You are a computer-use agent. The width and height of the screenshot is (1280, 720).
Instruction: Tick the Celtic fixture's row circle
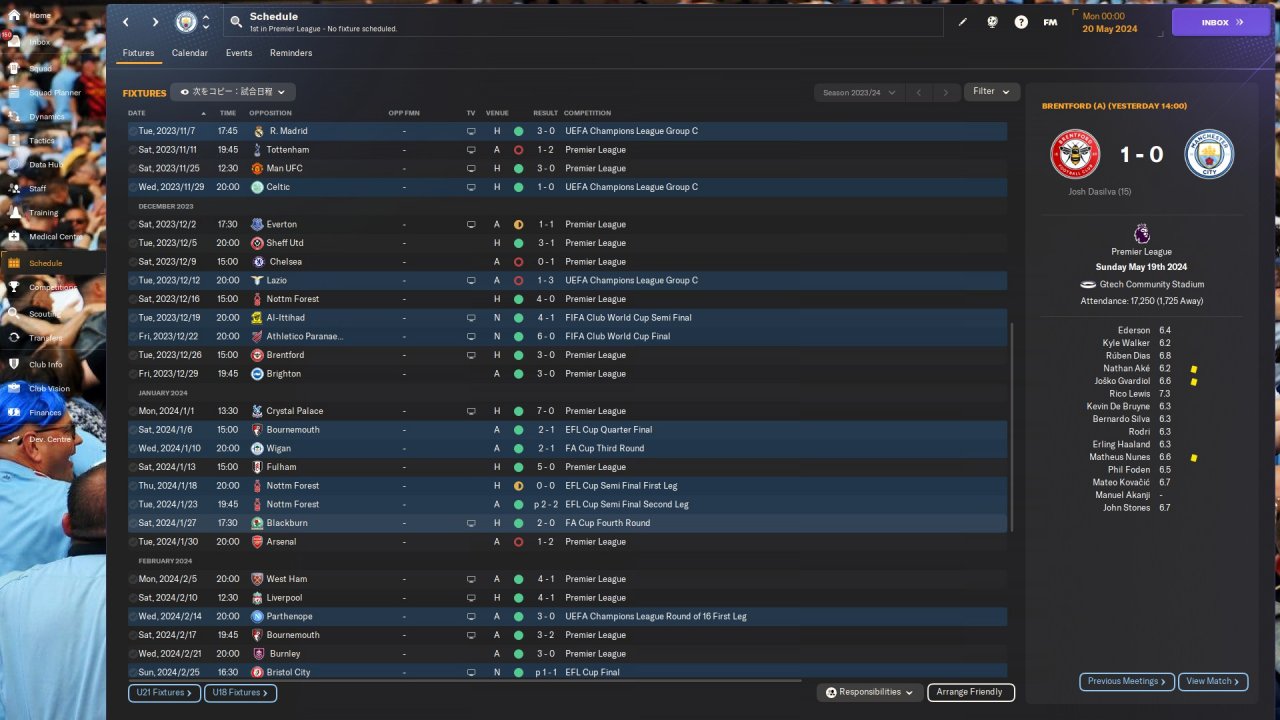pos(133,187)
